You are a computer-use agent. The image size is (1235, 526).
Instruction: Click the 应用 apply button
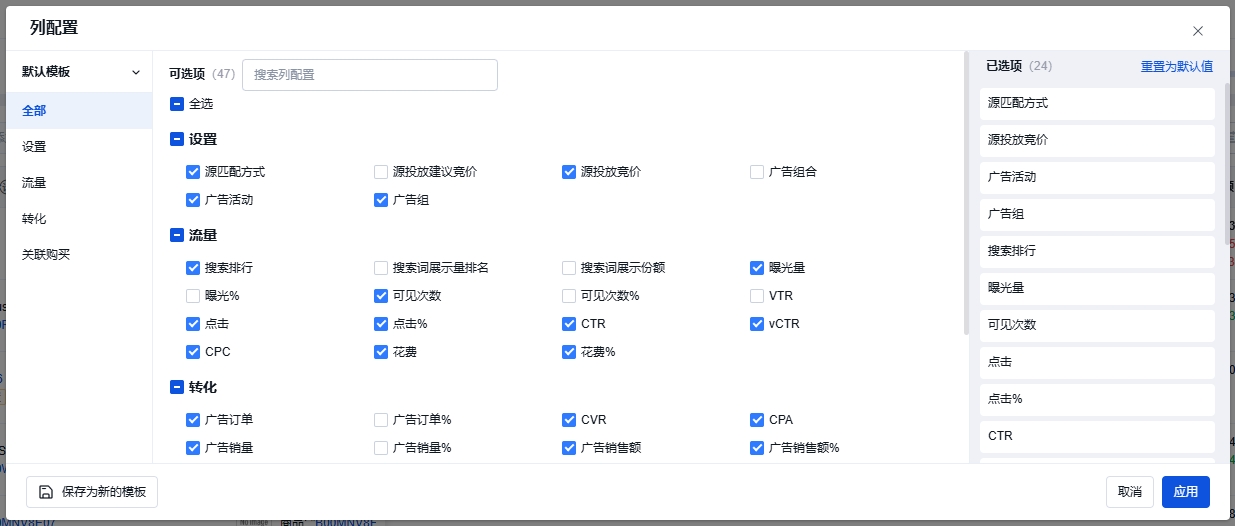coord(1185,492)
